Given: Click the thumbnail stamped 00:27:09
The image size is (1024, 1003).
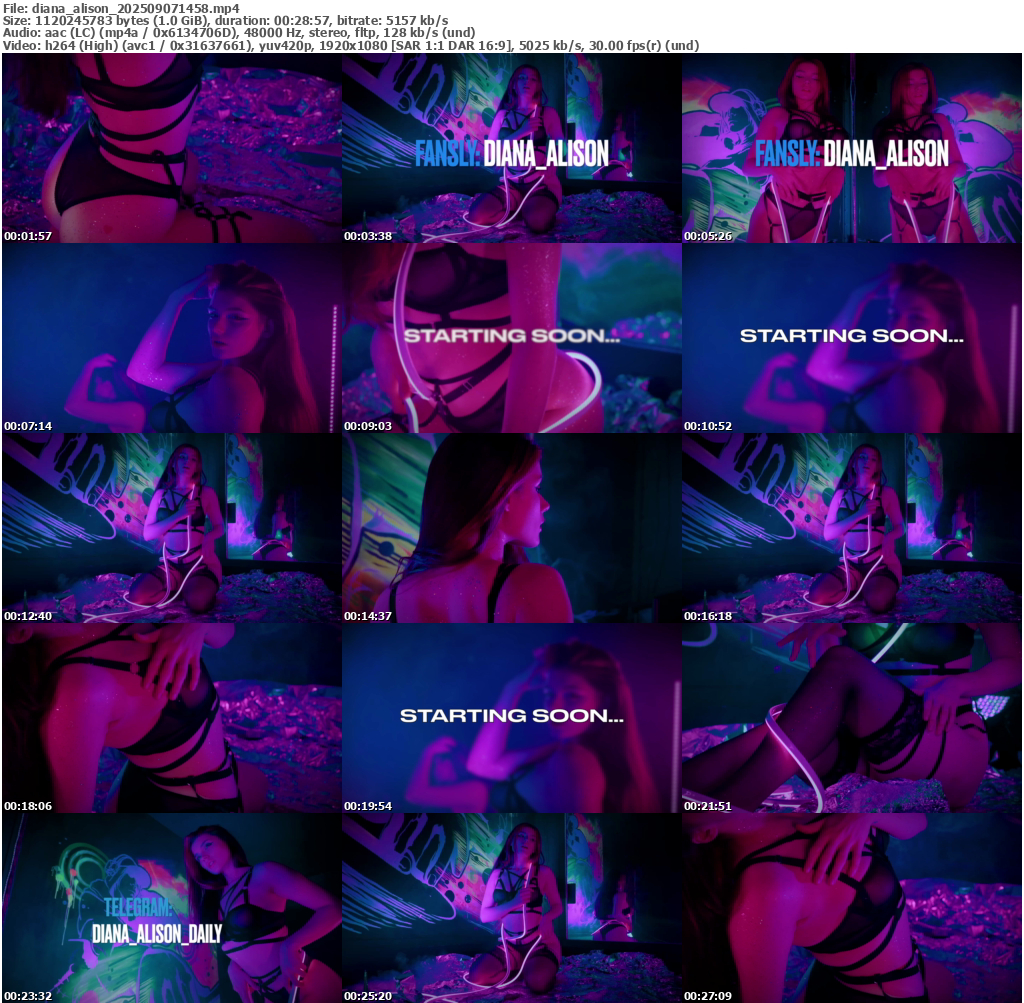Looking at the screenshot, I should [852, 908].
